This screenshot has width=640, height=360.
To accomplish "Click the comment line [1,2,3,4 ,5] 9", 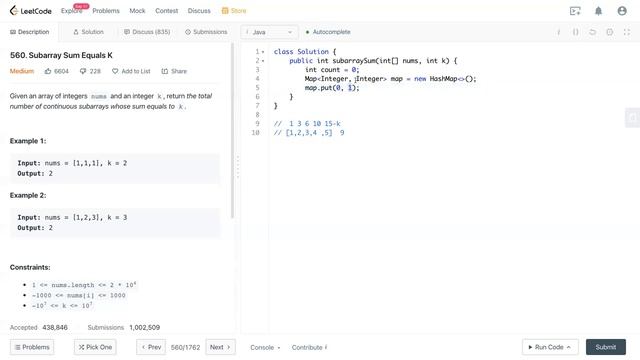I will pyautogui.click(x=309, y=133).
